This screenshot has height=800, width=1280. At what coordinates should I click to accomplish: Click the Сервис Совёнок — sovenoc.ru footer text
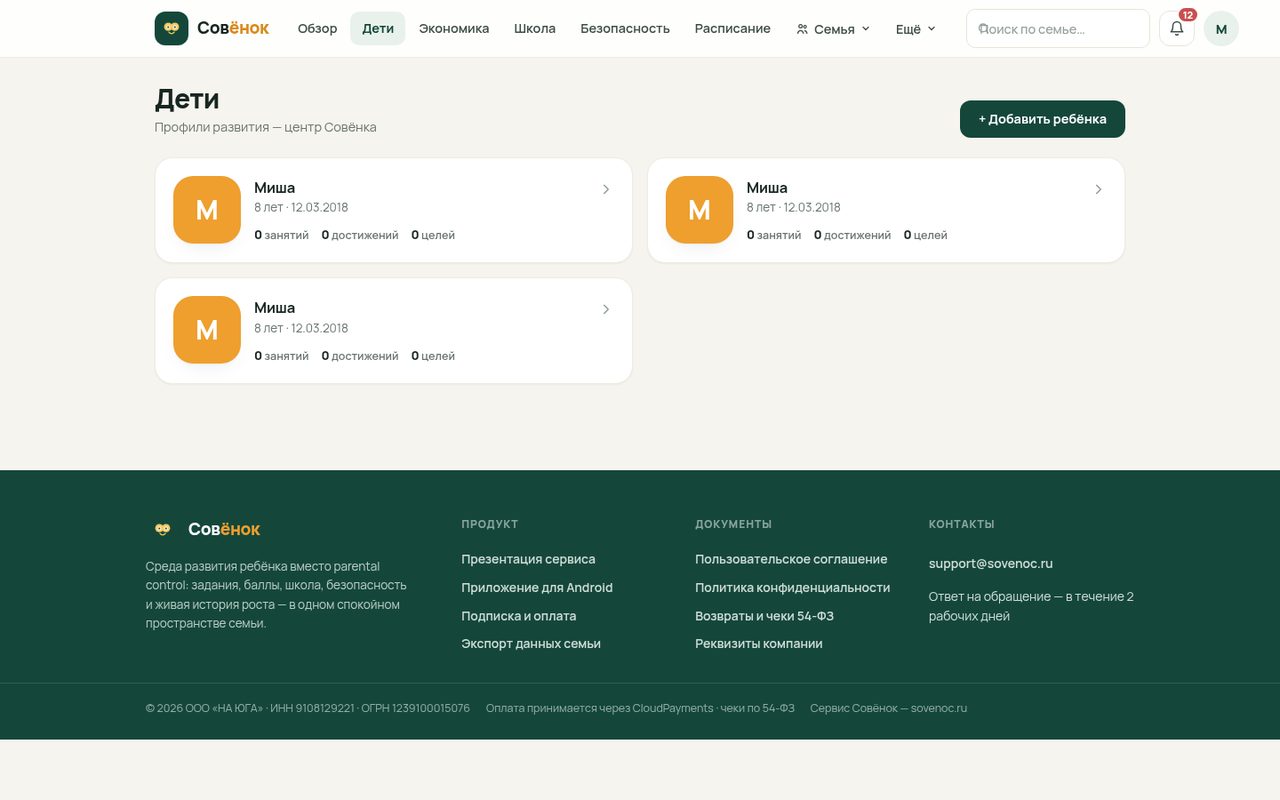(x=889, y=708)
